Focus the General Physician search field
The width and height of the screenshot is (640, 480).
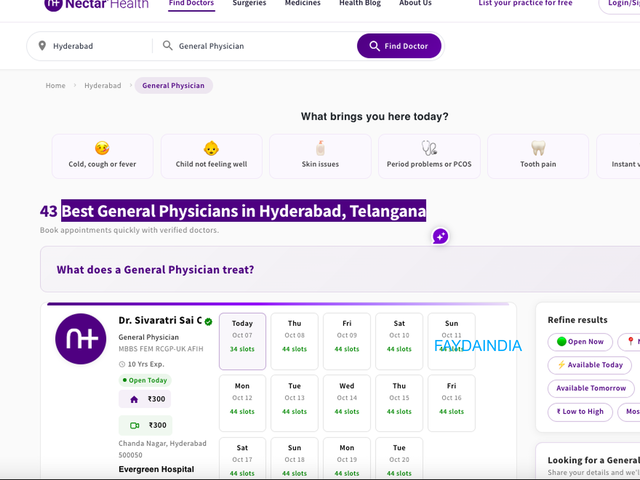(255, 46)
